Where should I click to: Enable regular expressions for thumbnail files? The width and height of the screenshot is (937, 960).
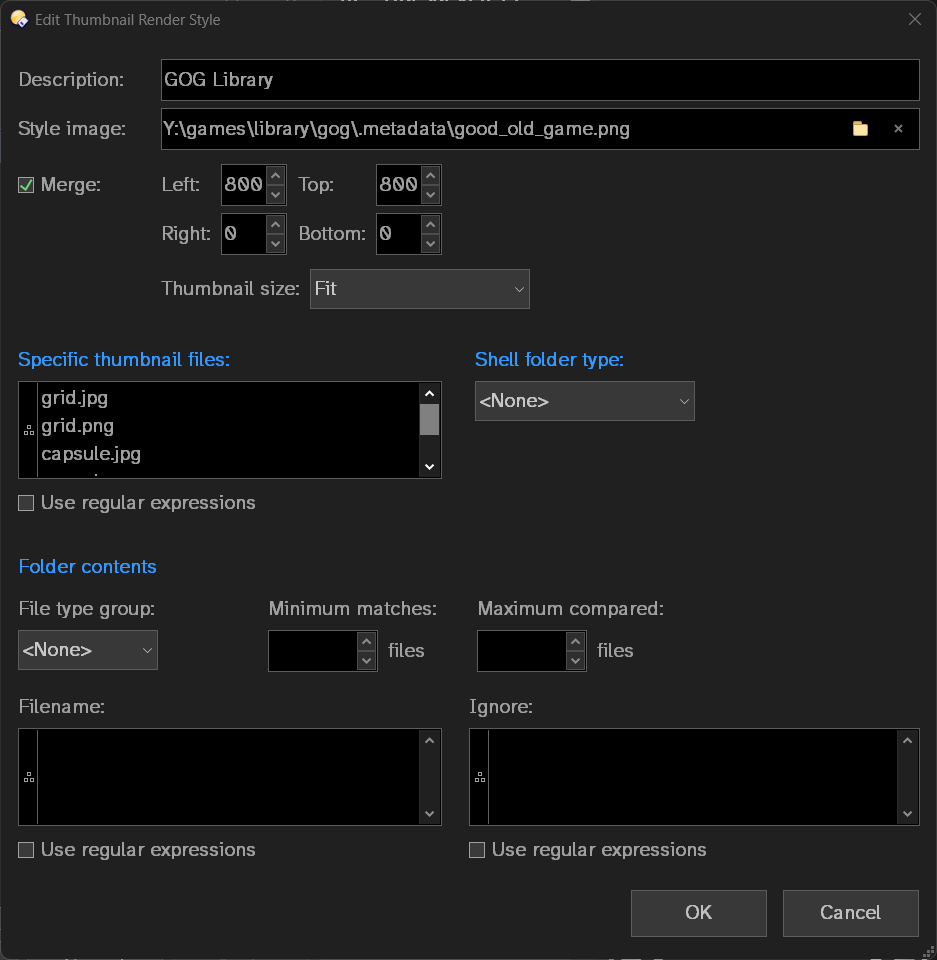click(x=27, y=503)
